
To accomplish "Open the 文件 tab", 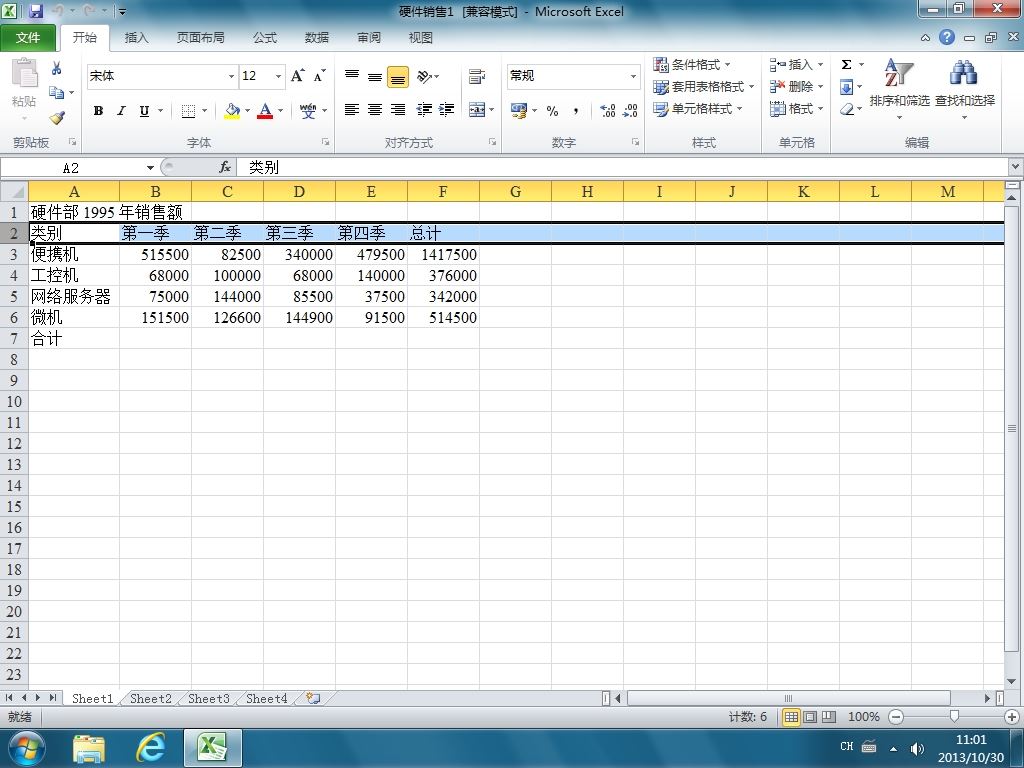I will pyautogui.click(x=27, y=37).
